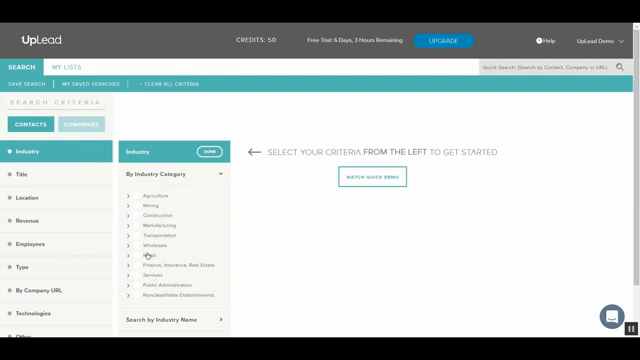Pause the video playback
The width and height of the screenshot is (640, 360).
[631, 329]
